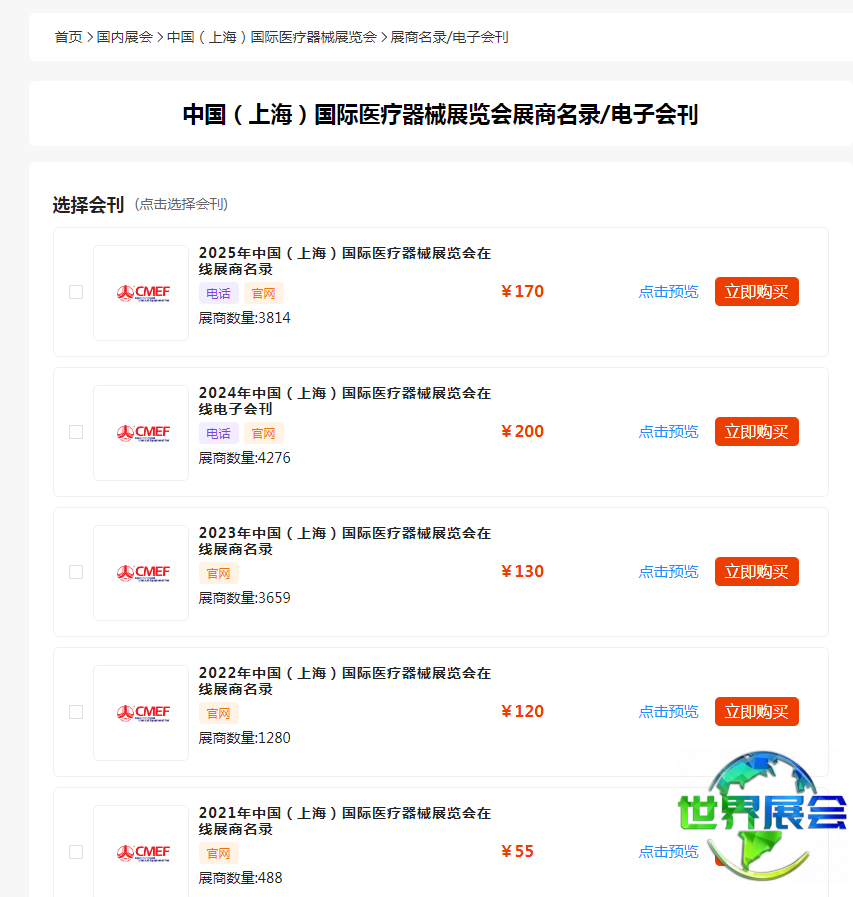Viewport: 853px width, 897px height.
Task: Enable the 2022 exhibitor list checkbox
Action: pos(76,712)
